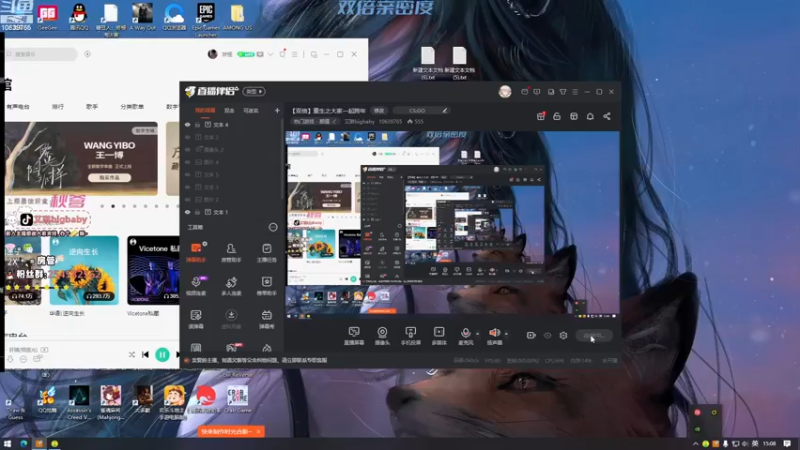
Task: Open the 弹幕助手 danmaku assistant tool
Action: [x=196, y=252]
